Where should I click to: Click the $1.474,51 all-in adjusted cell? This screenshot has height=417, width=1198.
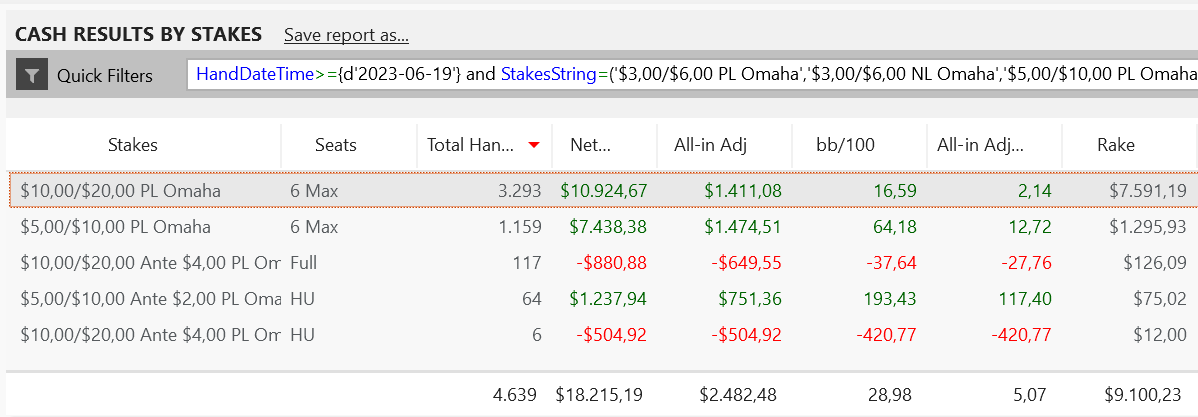pos(743,227)
